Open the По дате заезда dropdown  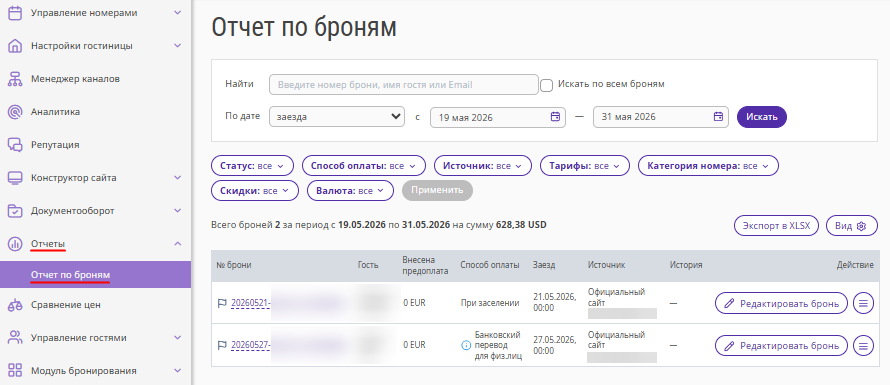pos(337,116)
